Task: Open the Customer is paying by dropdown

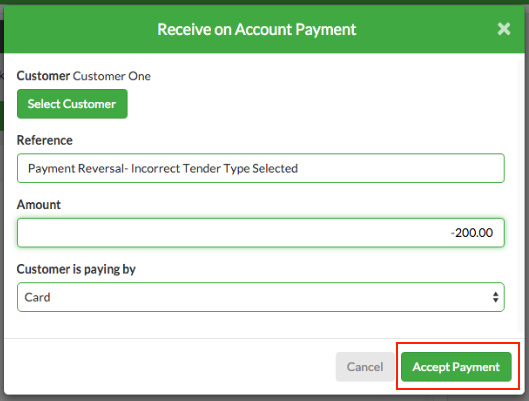Action: tap(261, 297)
